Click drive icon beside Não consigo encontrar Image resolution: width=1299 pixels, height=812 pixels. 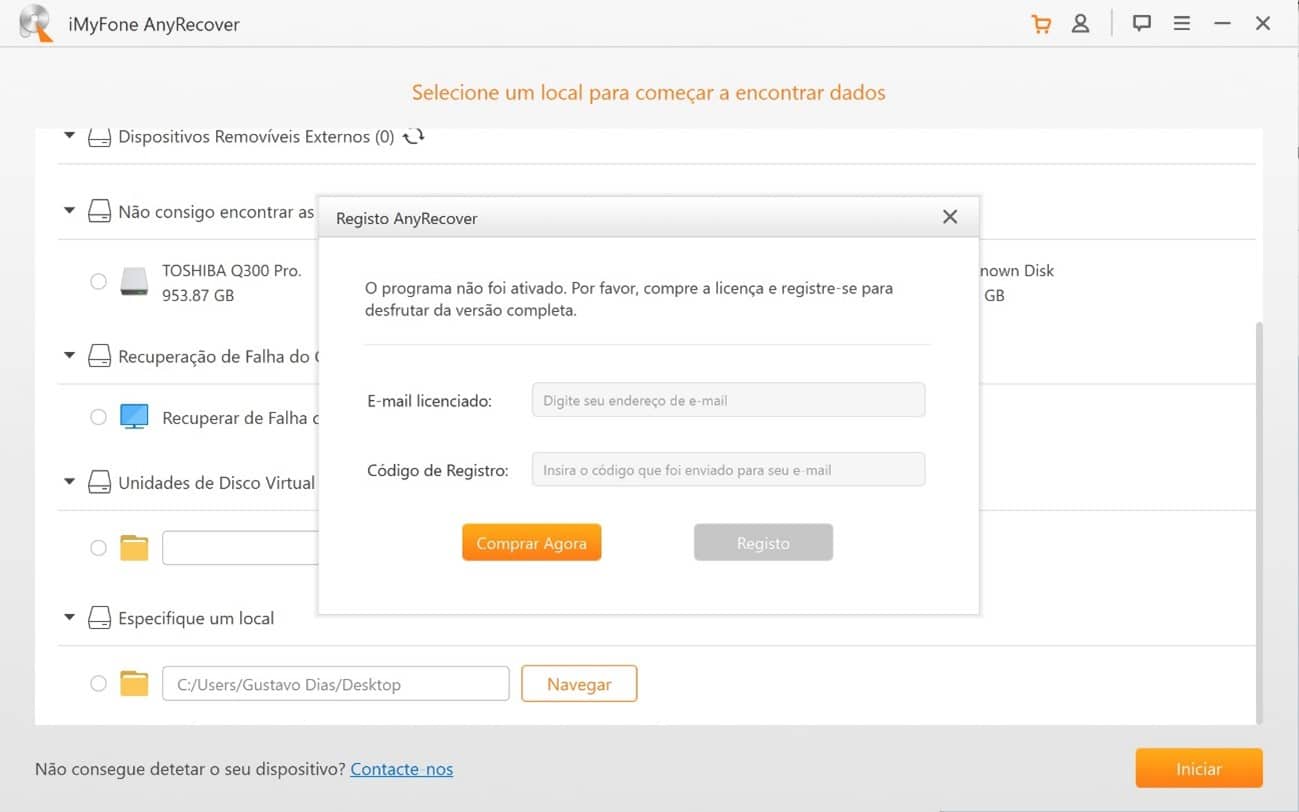click(99, 212)
